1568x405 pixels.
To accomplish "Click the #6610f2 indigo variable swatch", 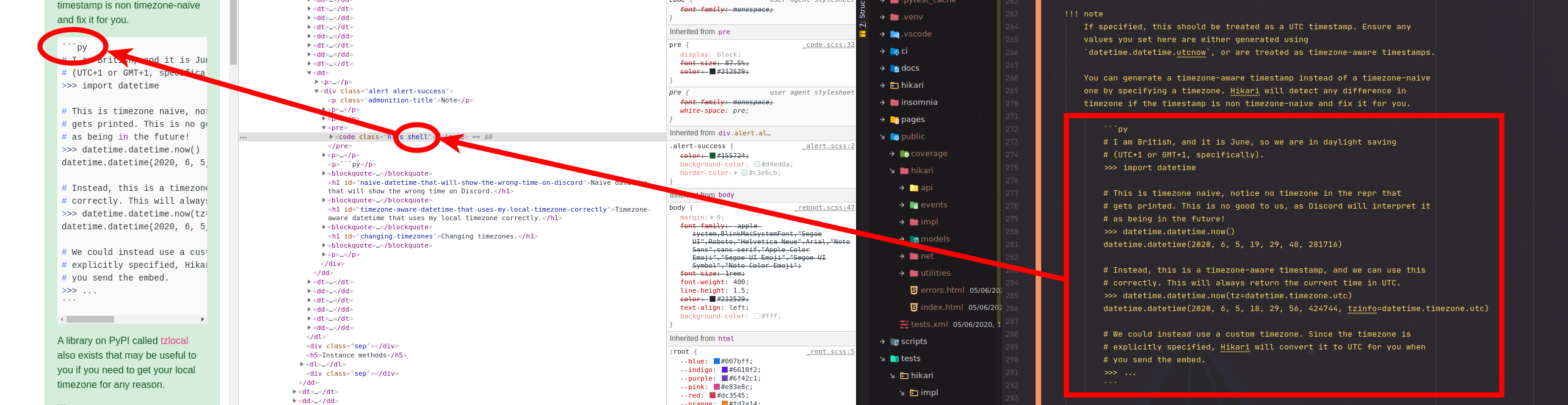I will tap(725, 370).
